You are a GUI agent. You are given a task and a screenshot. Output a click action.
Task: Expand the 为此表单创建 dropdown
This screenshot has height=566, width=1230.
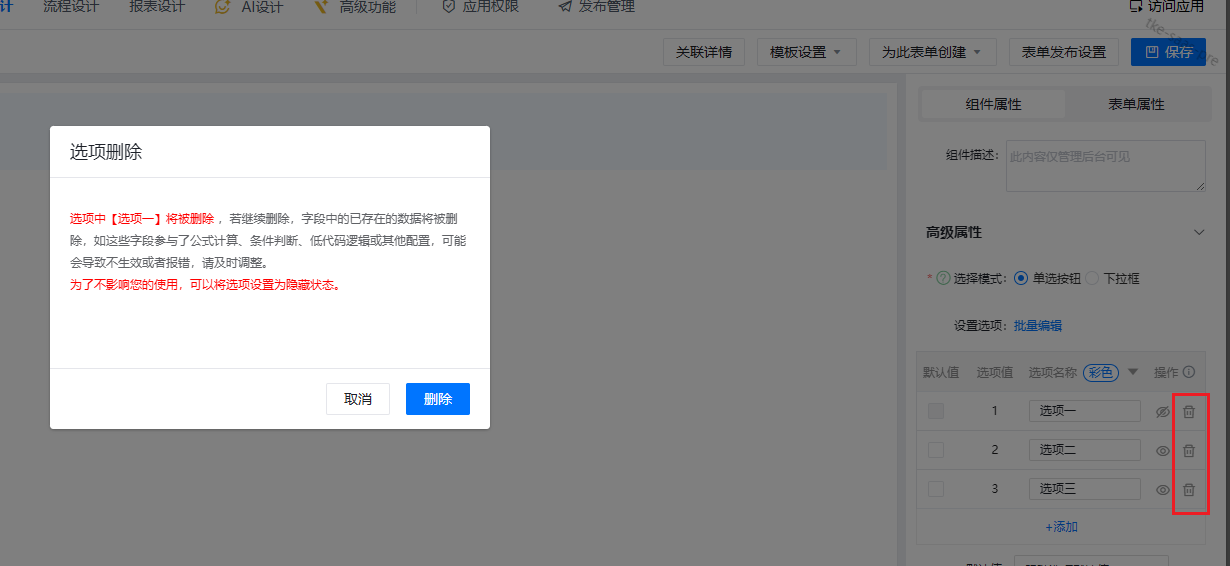click(932, 52)
